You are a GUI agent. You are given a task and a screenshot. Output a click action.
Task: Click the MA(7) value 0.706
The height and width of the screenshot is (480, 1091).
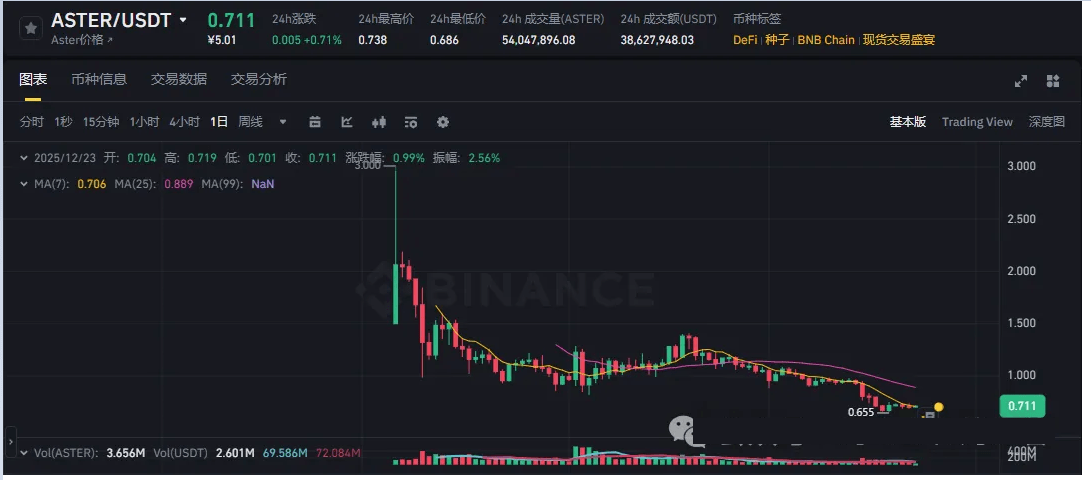92,184
